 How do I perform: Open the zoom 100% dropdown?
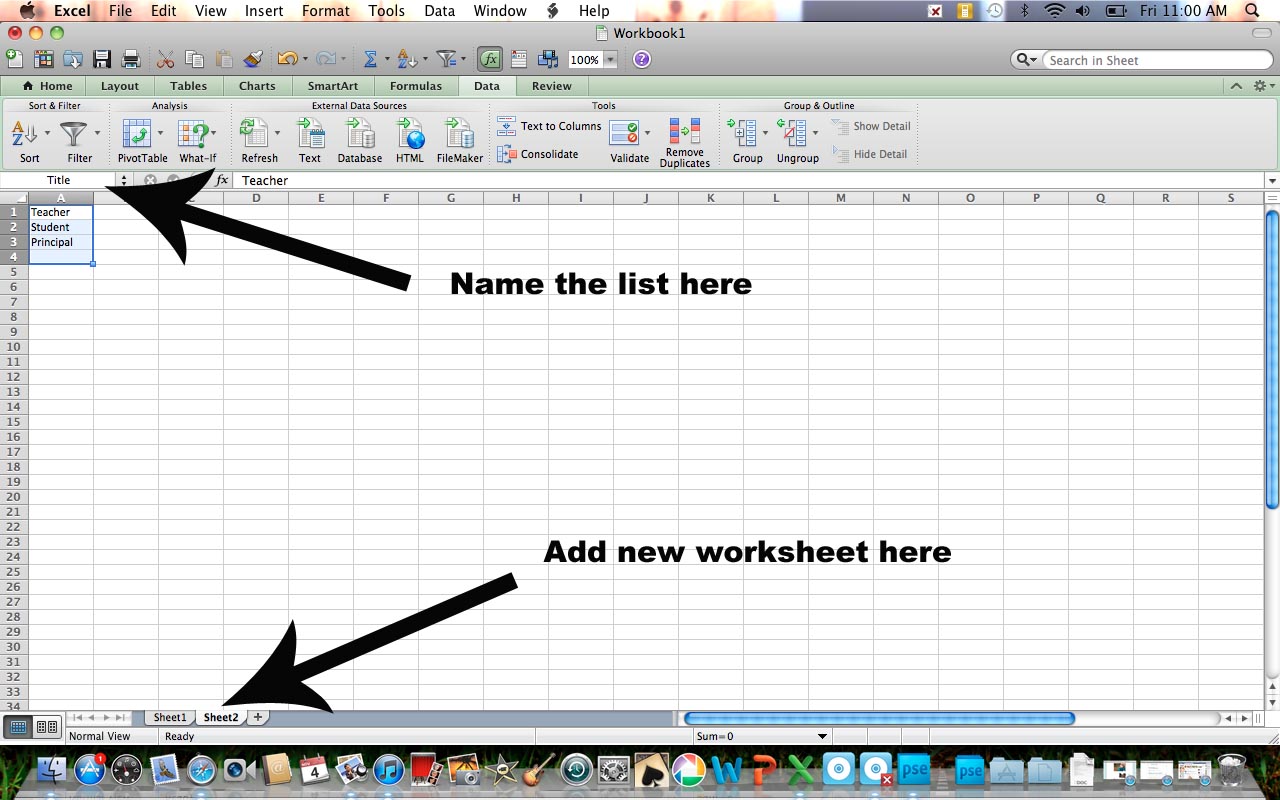[610, 60]
